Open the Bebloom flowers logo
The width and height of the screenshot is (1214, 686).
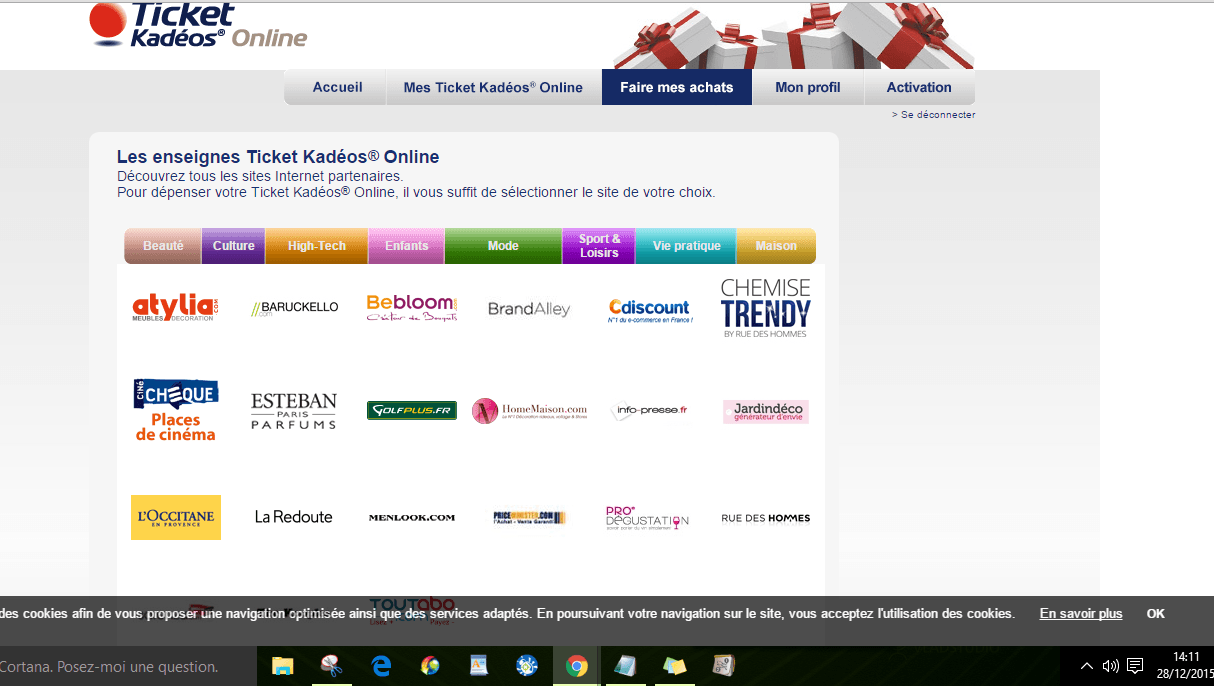411,308
